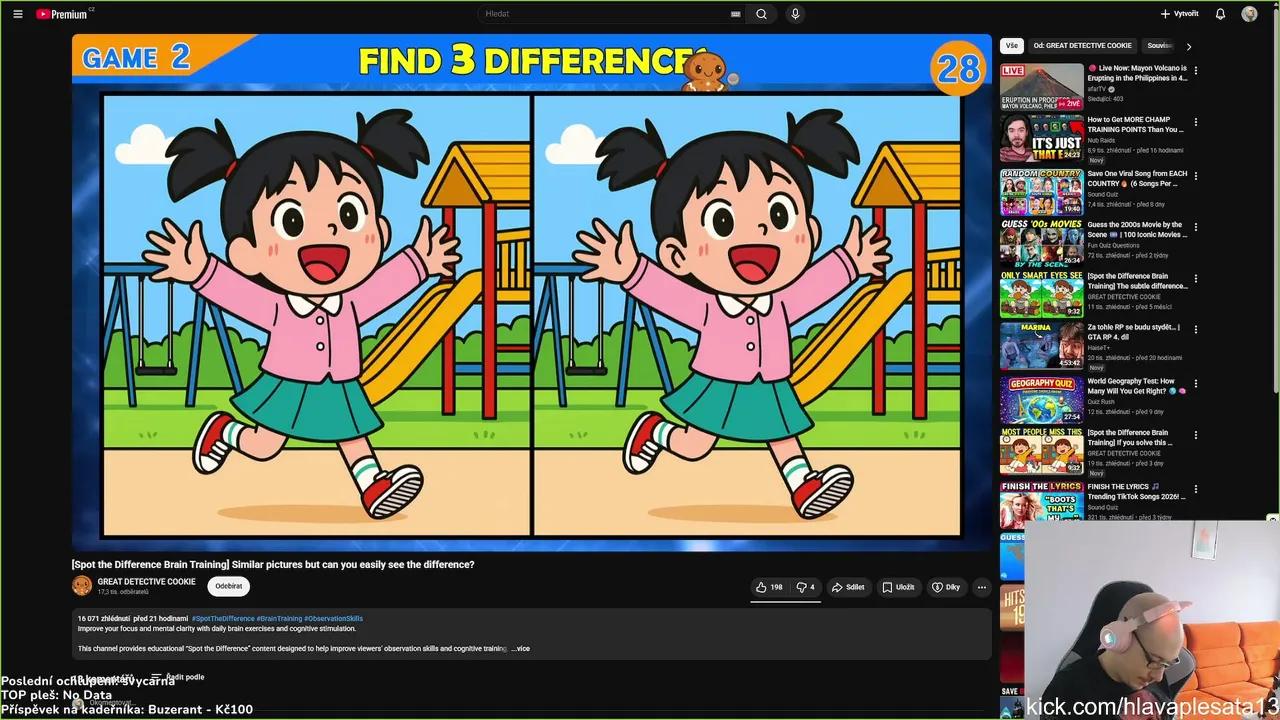Open the #ObservationSkills hashtag

click(x=334, y=619)
